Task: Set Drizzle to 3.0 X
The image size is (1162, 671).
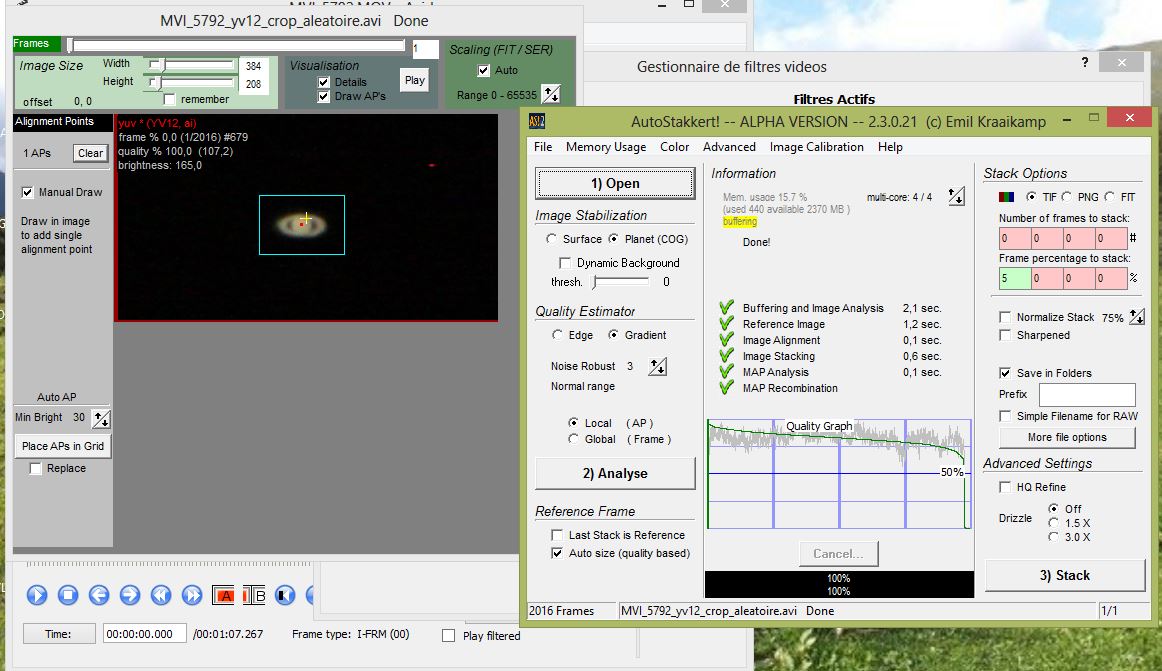Action: (x=1053, y=537)
